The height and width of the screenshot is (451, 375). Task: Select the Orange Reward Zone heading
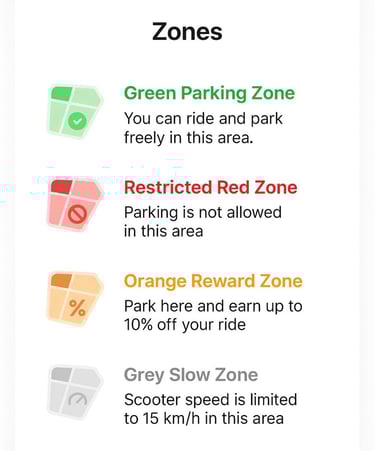click(x=213, y=281)
